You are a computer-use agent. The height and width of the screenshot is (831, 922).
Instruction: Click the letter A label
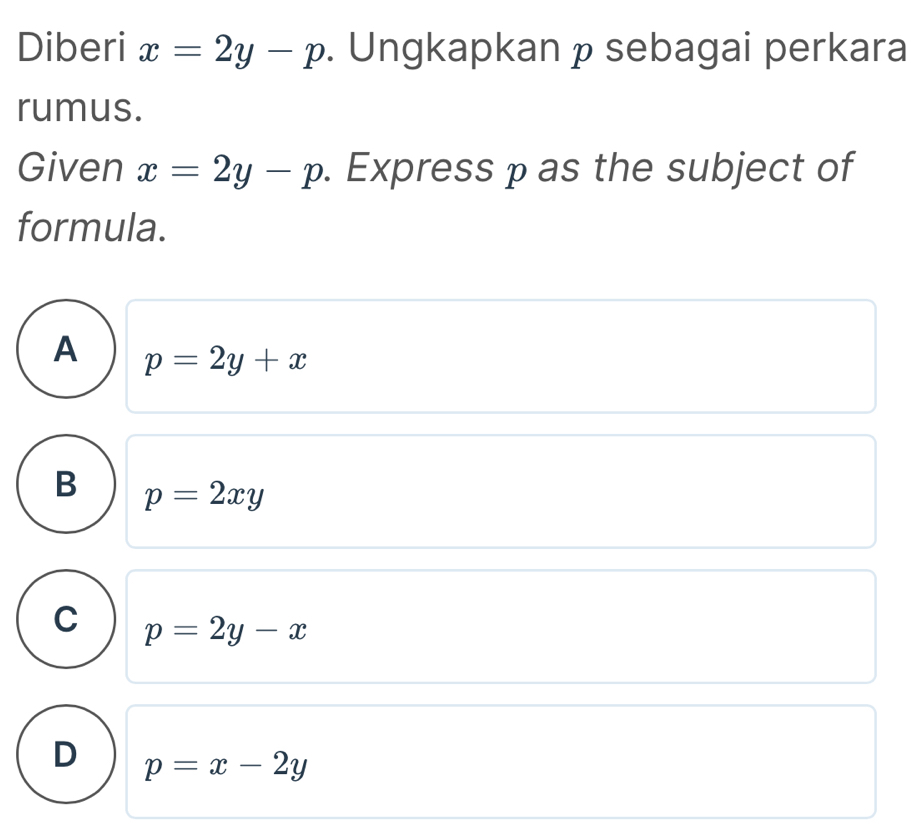click(x=66, y=347)
